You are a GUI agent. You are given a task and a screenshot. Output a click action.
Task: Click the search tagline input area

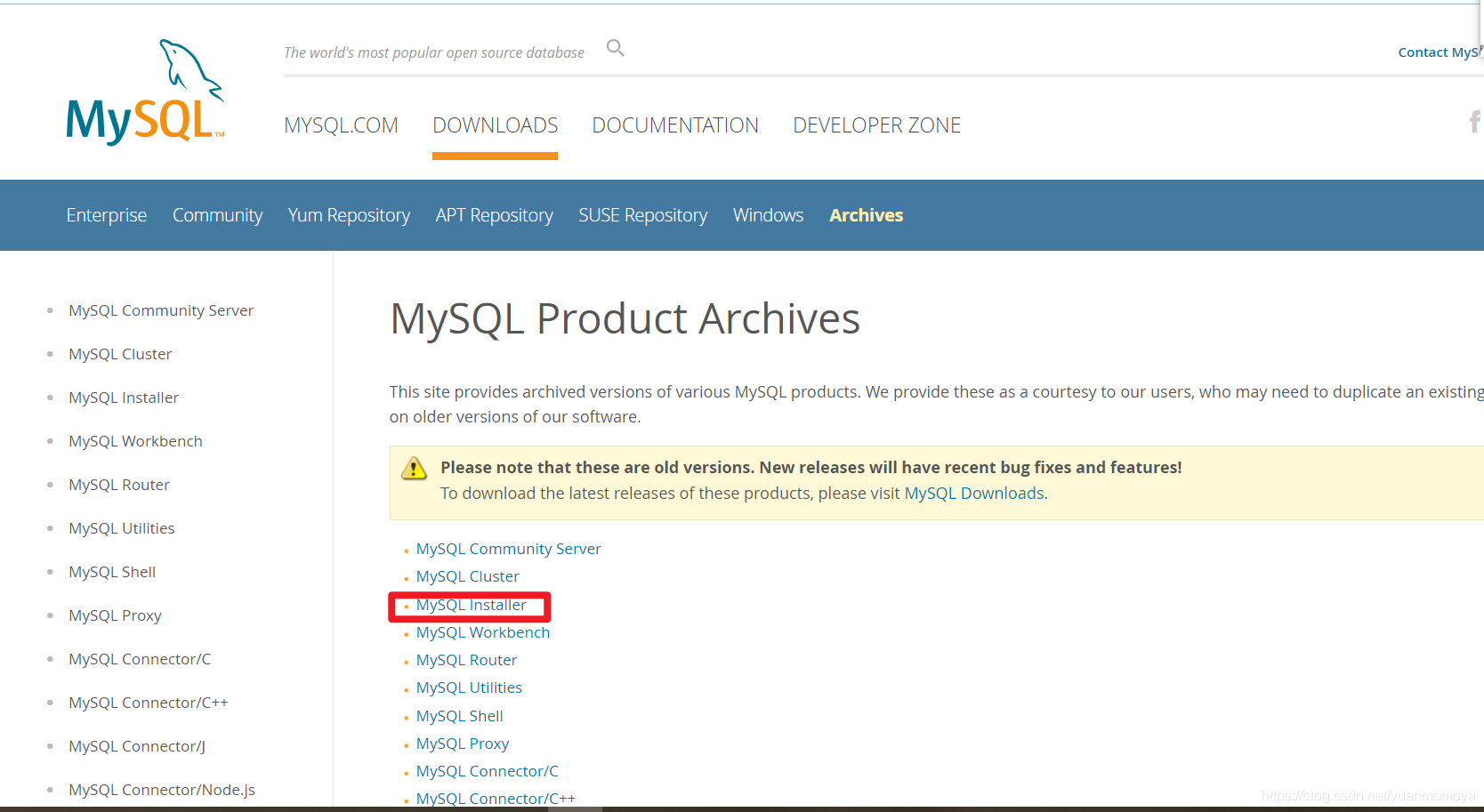tap(434, 52)
